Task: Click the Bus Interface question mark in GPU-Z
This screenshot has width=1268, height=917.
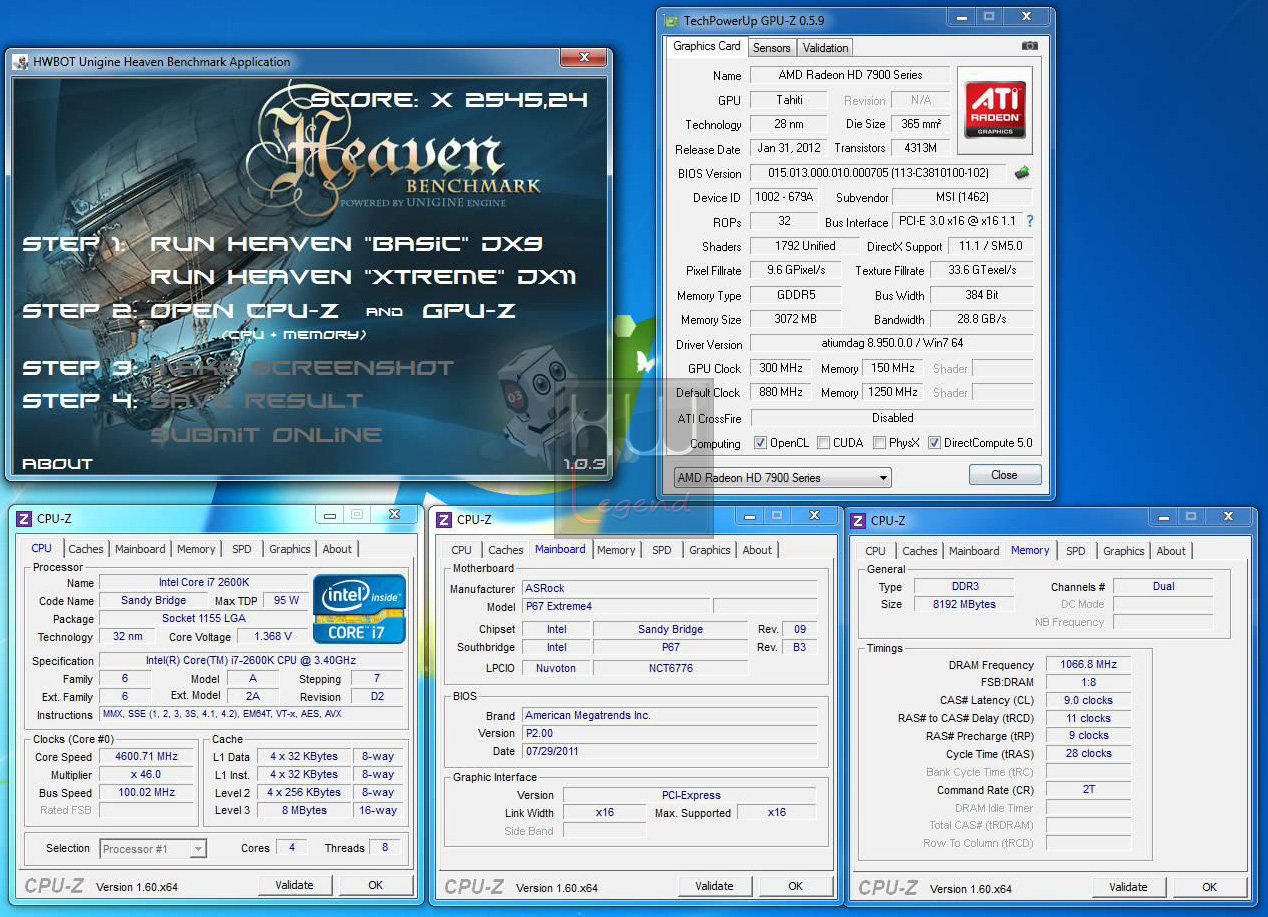Action: [x=1030, y=221]
